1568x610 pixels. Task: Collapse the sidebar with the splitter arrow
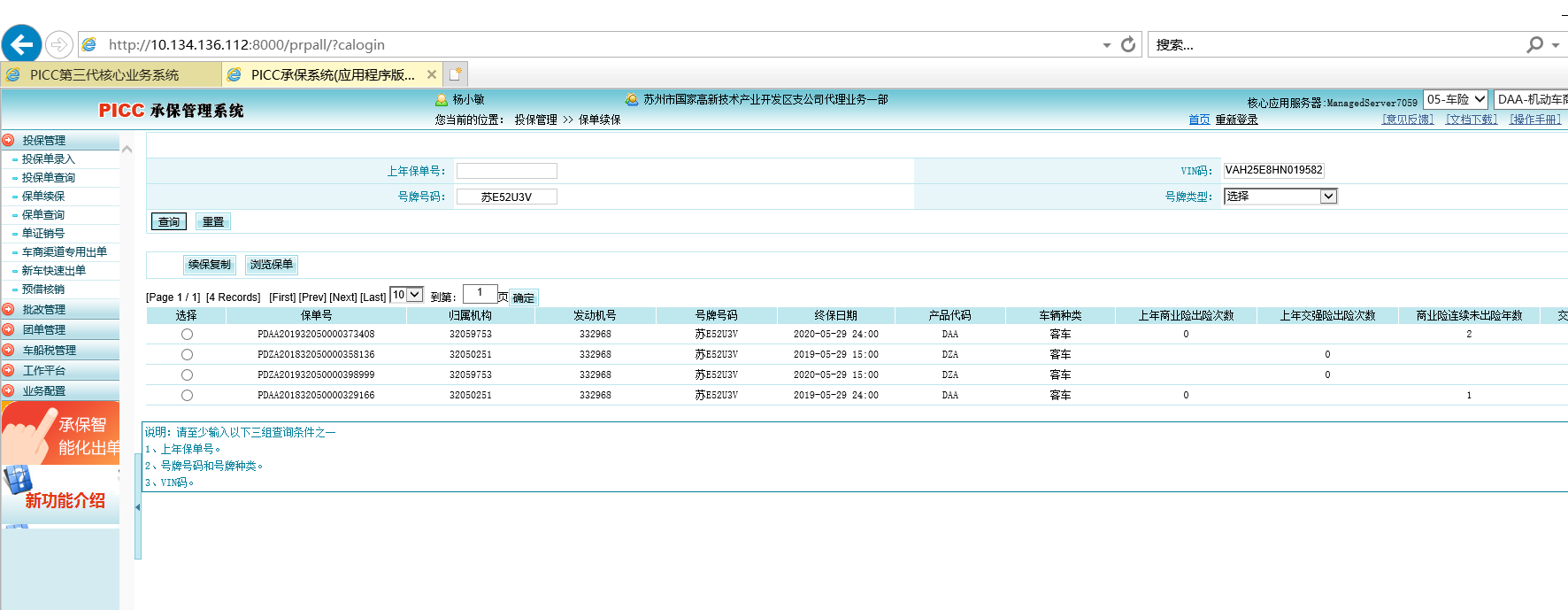point(137,507)
